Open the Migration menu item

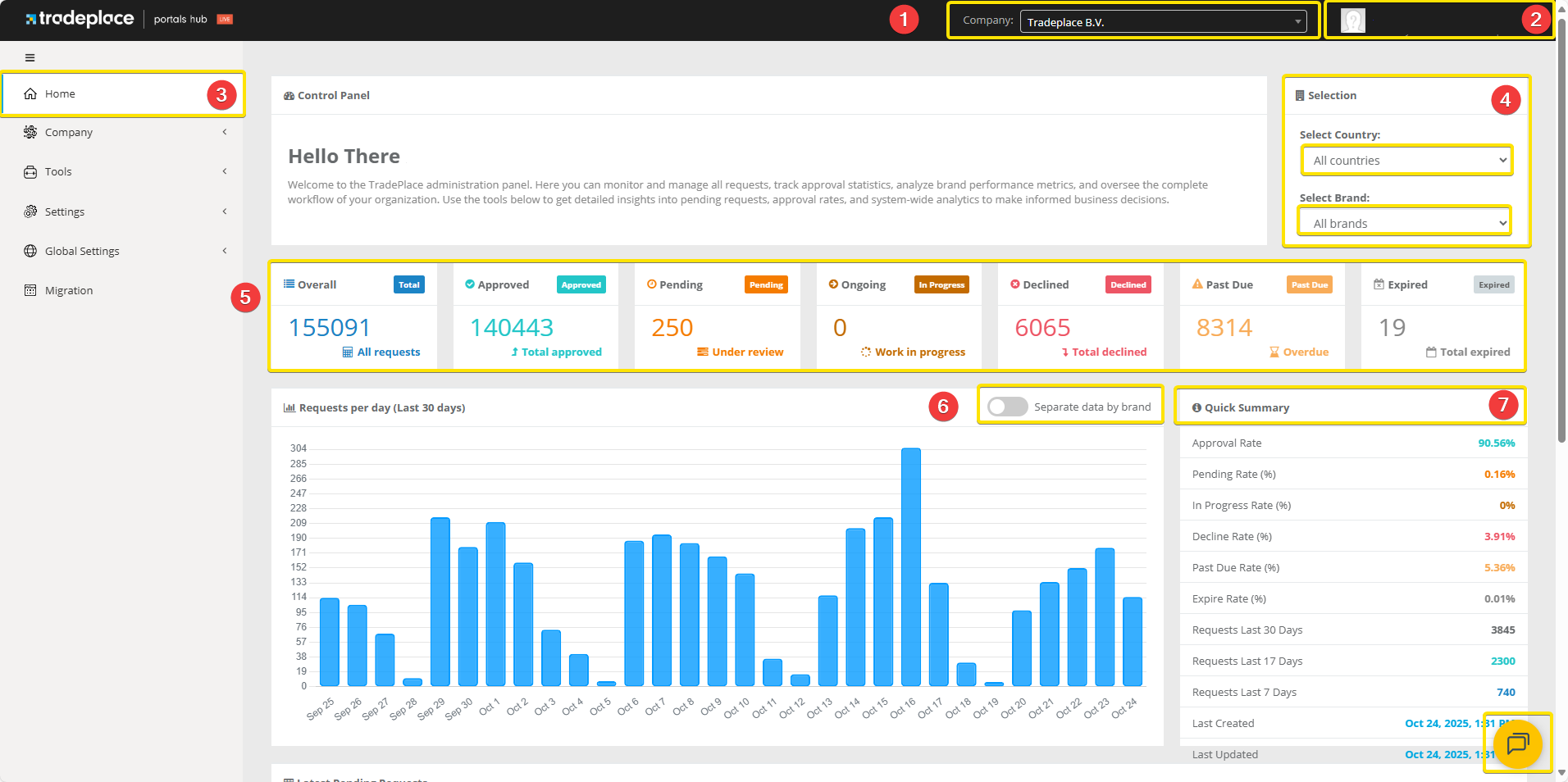click(69, 290)
